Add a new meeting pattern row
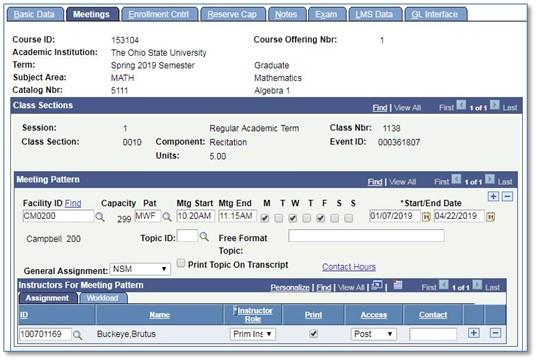Screen dimensions: 536x360 (x=493, y=196)
